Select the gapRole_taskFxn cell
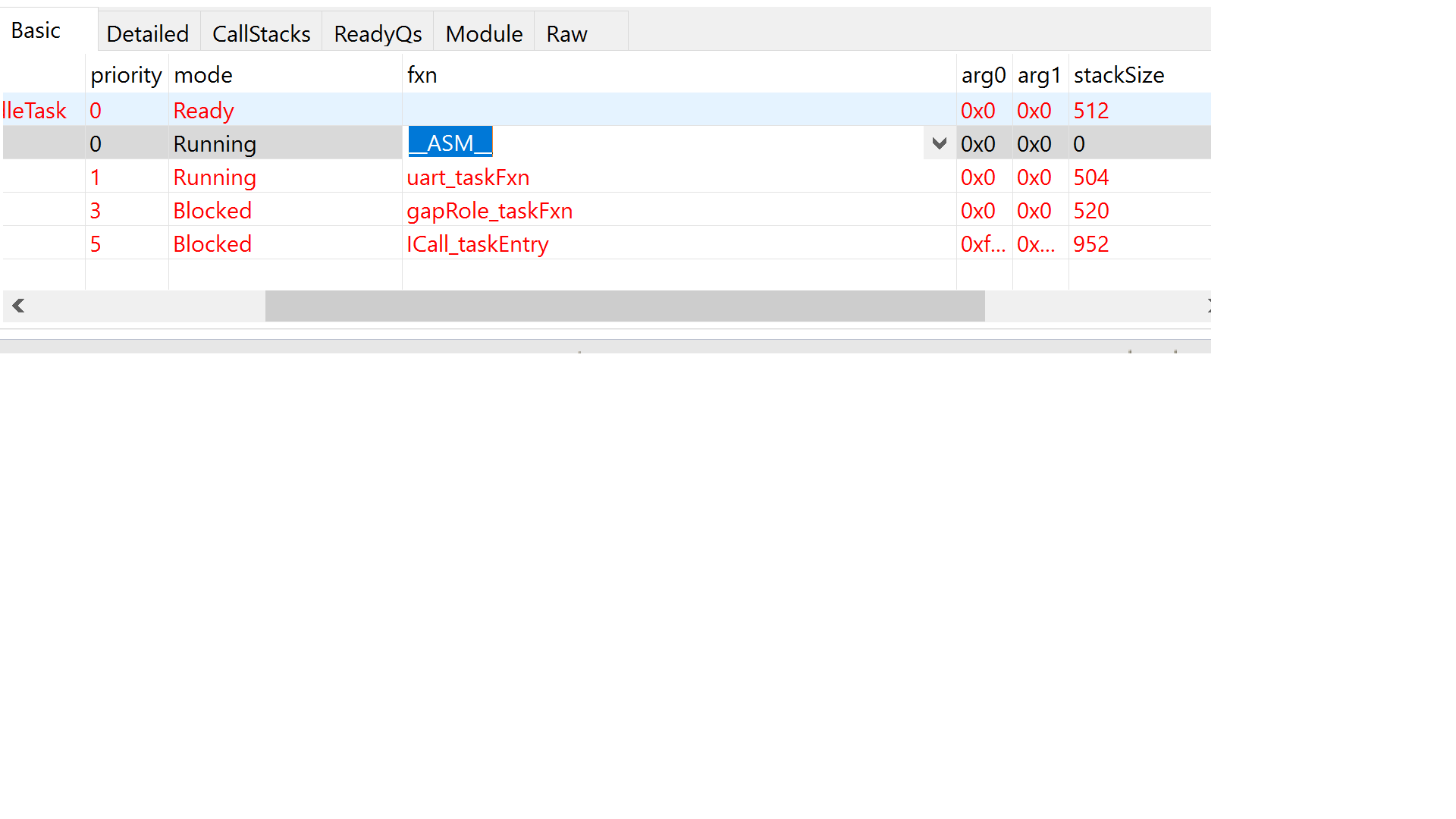Viewport: 1456px width, 819px height. tap(489, 211)
